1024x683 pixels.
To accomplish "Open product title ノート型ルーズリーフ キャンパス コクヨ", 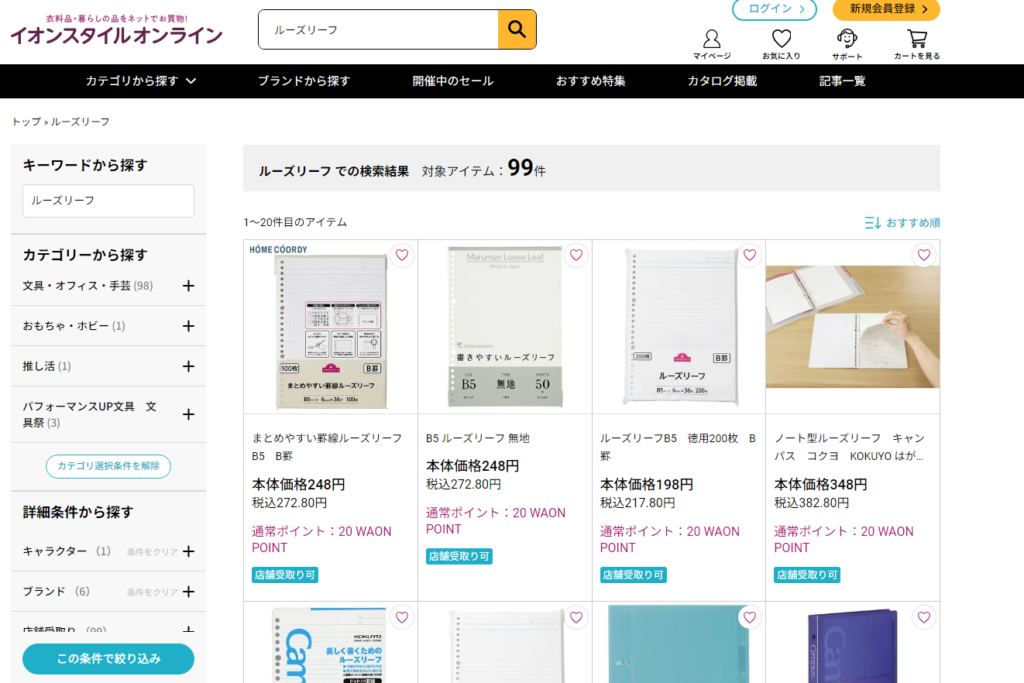I will point(849,447).
